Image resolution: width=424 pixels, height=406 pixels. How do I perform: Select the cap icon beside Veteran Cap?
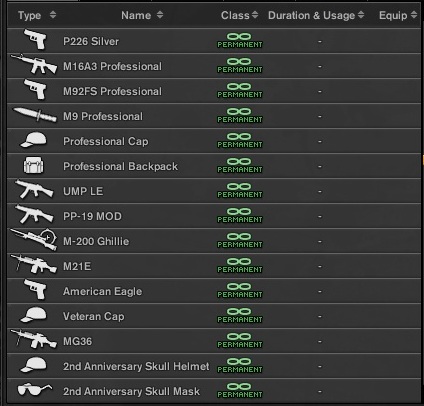coord(33,315)
